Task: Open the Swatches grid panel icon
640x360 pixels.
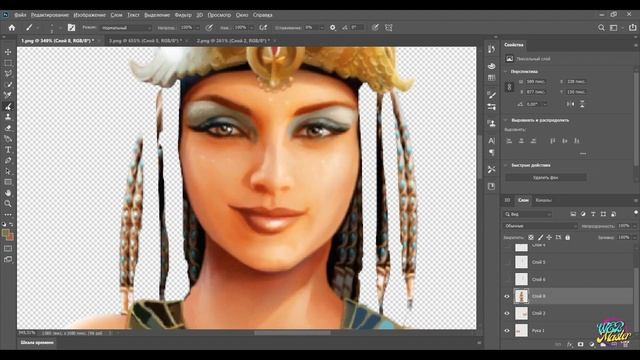Action: (491, 78)
